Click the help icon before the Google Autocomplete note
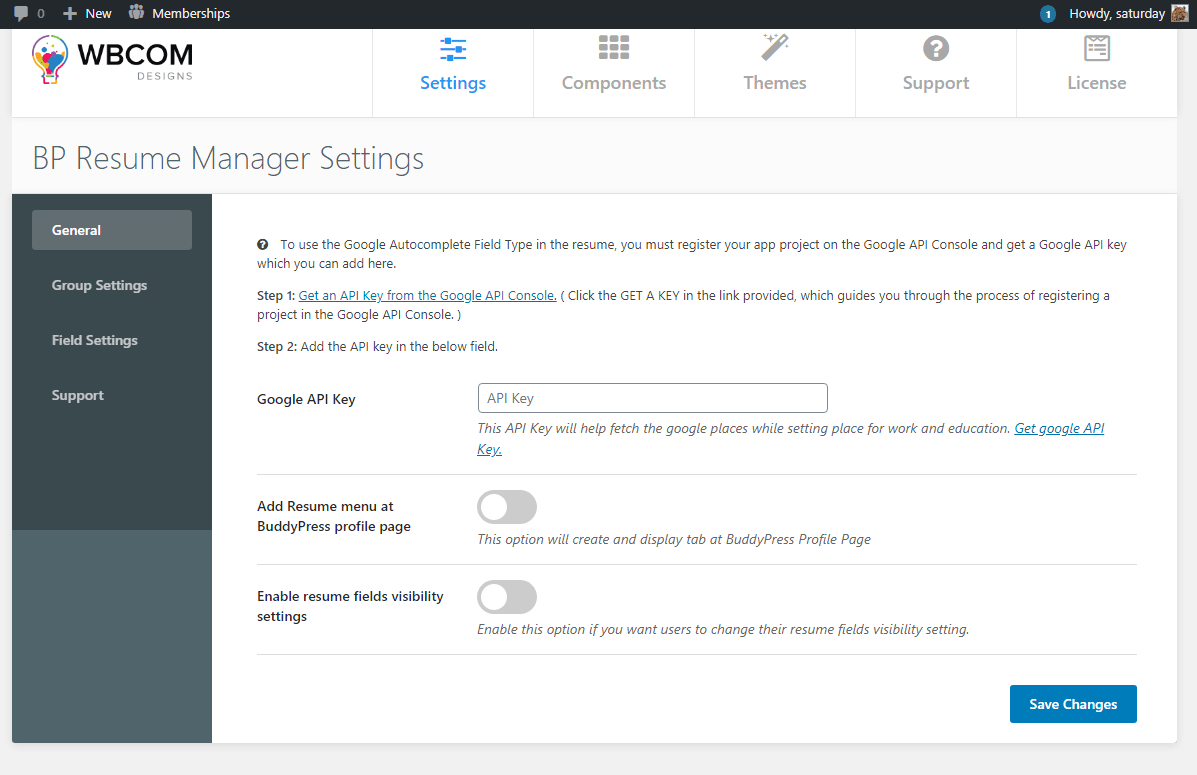The height and width of the screenshot is (775, 1197). coord(263,244)
